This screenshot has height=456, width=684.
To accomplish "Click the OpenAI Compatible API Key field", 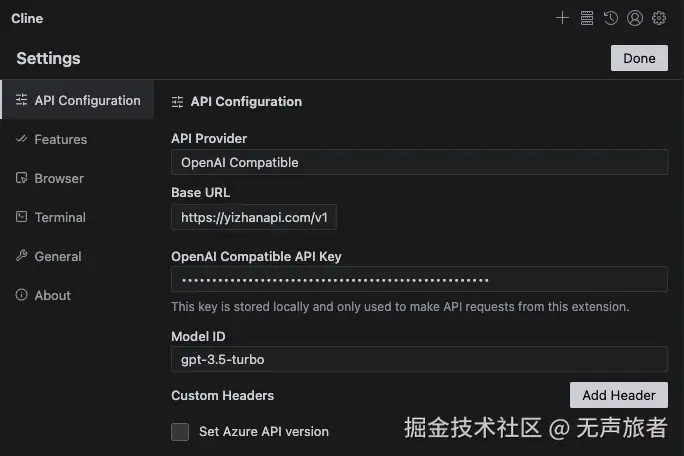I will (419, 280).
